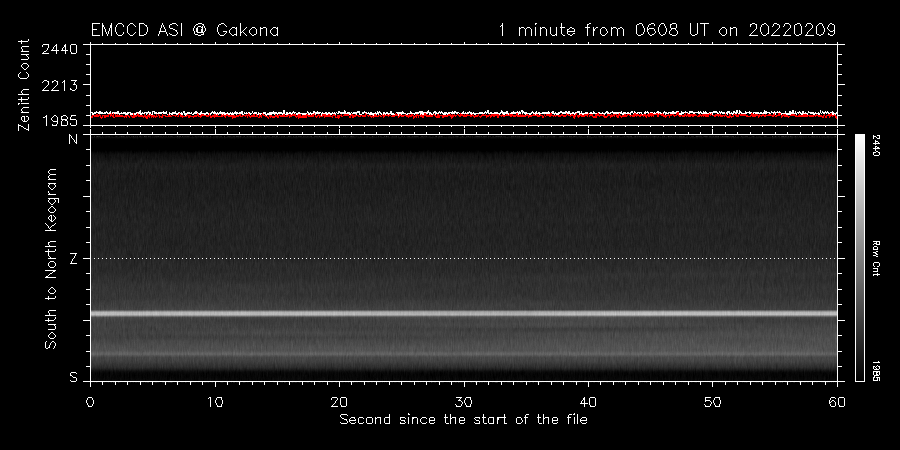Viewport: 900px width, 450px height.
Task: Click the red and white zenith count trace
Action: [x=464, y=114]
